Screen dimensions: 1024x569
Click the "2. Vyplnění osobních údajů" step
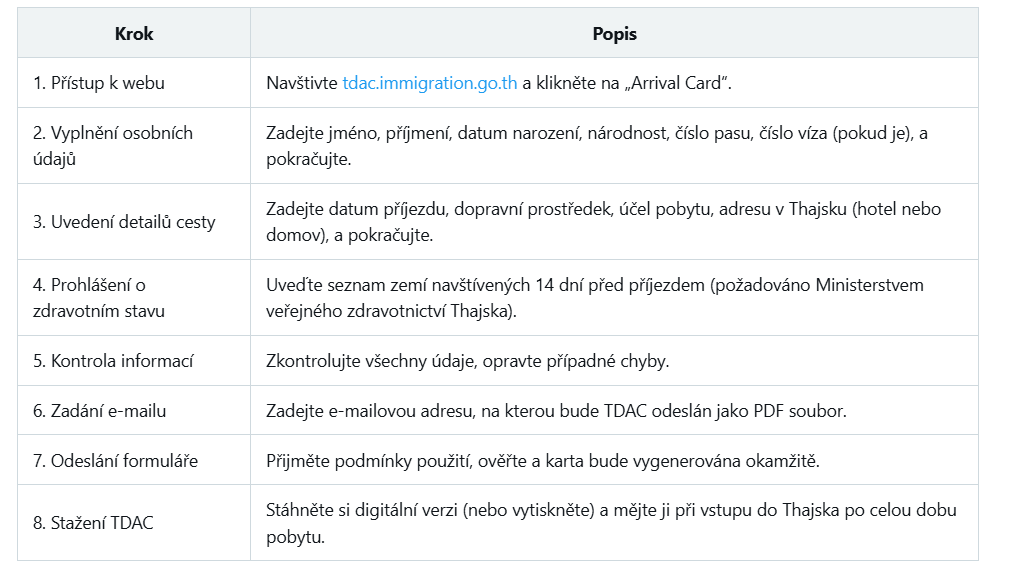pyautogui.click(x=112, y=146)
